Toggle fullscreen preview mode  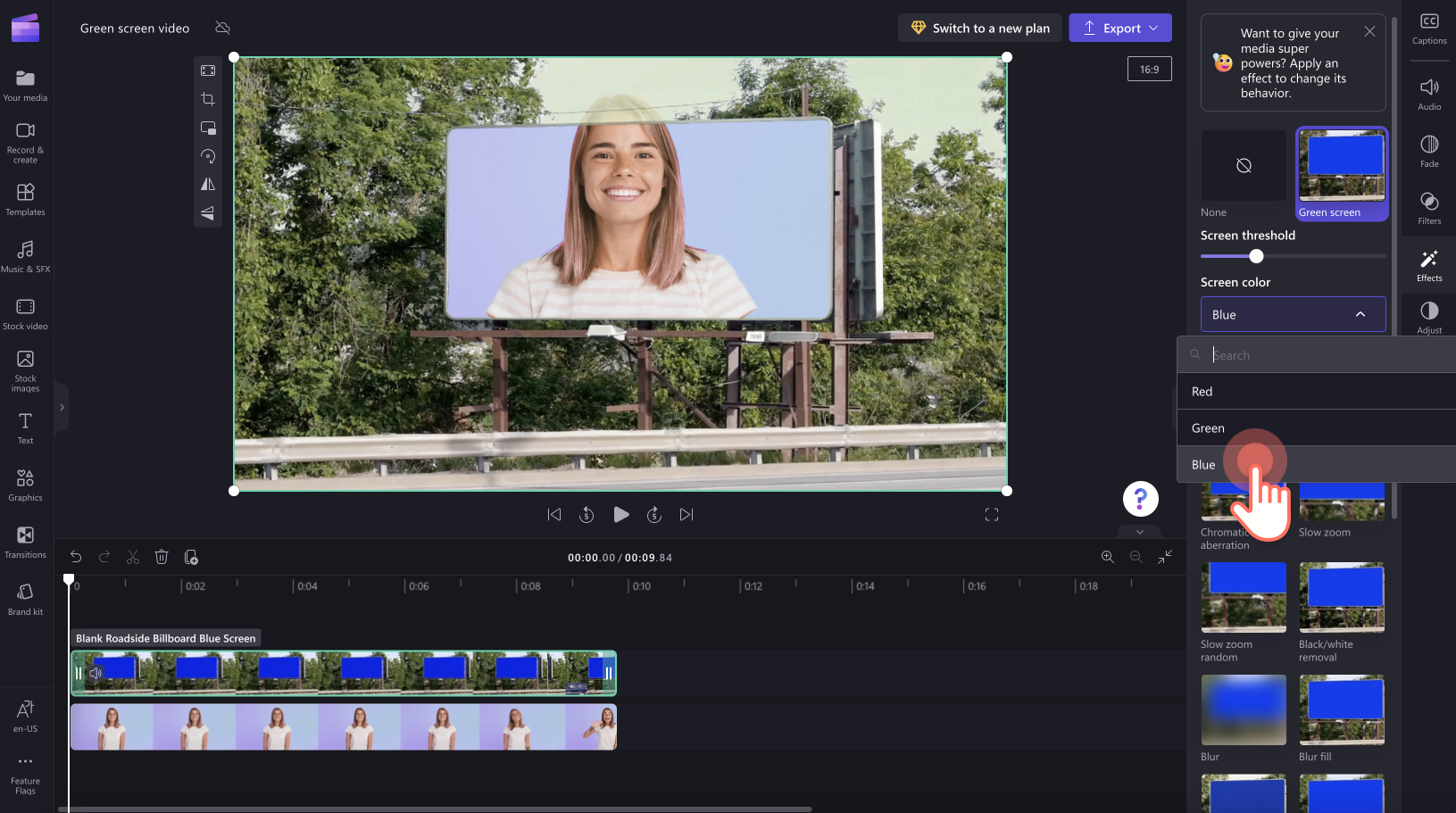pyautogui.click(x=991, y=515)
